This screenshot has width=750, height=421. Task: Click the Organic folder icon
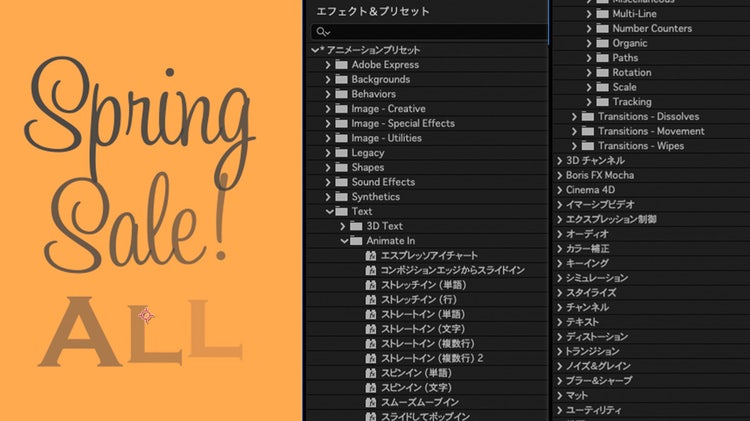point(602,43)
